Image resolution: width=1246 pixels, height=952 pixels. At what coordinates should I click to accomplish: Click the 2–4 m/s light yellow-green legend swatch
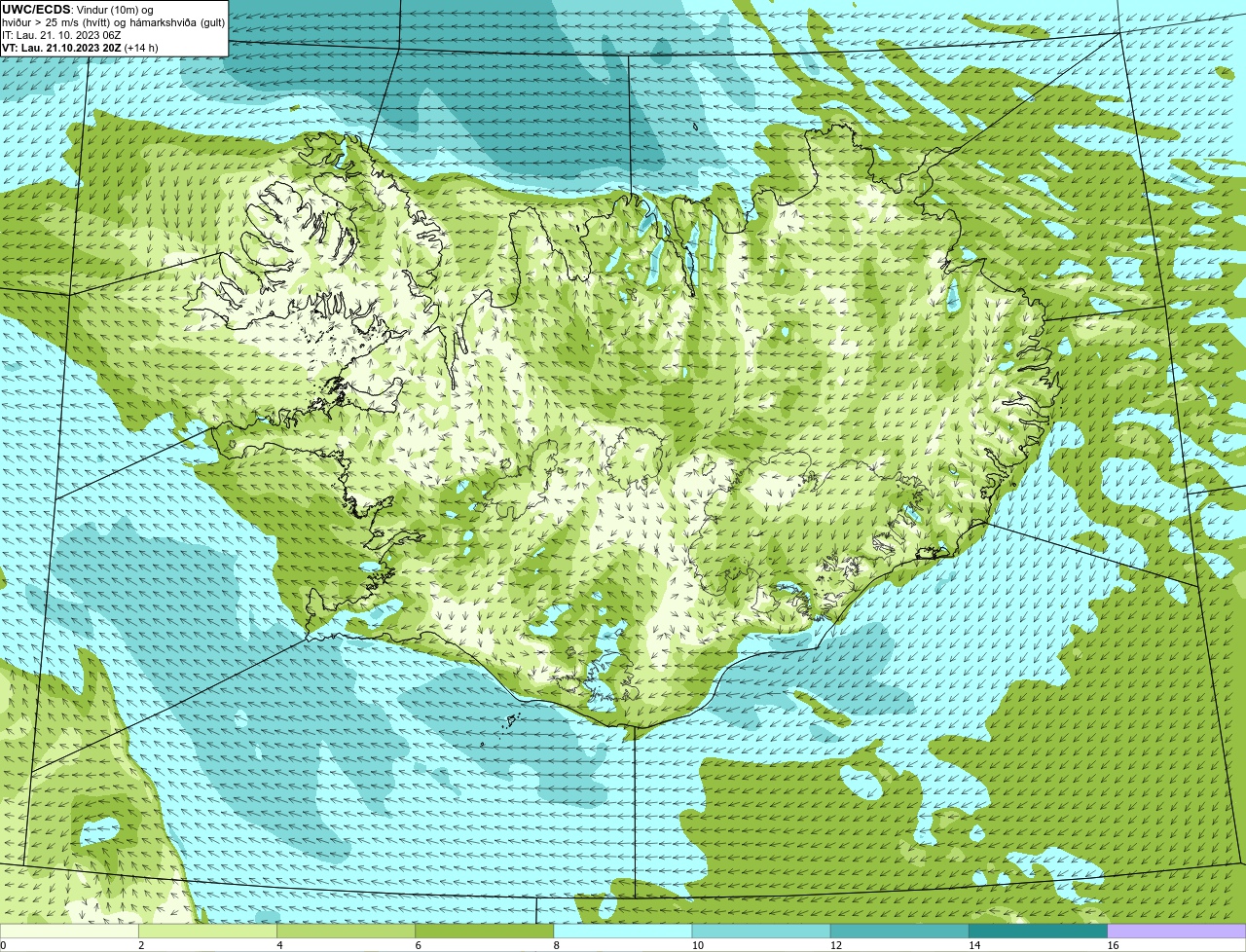click(209, 931)
